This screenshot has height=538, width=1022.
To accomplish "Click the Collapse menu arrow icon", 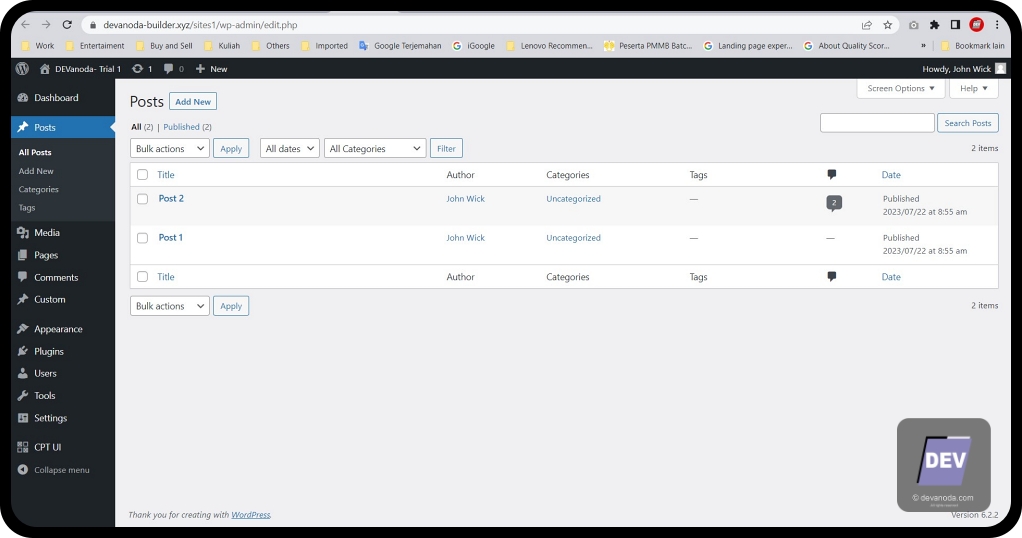I will point(23,470).
